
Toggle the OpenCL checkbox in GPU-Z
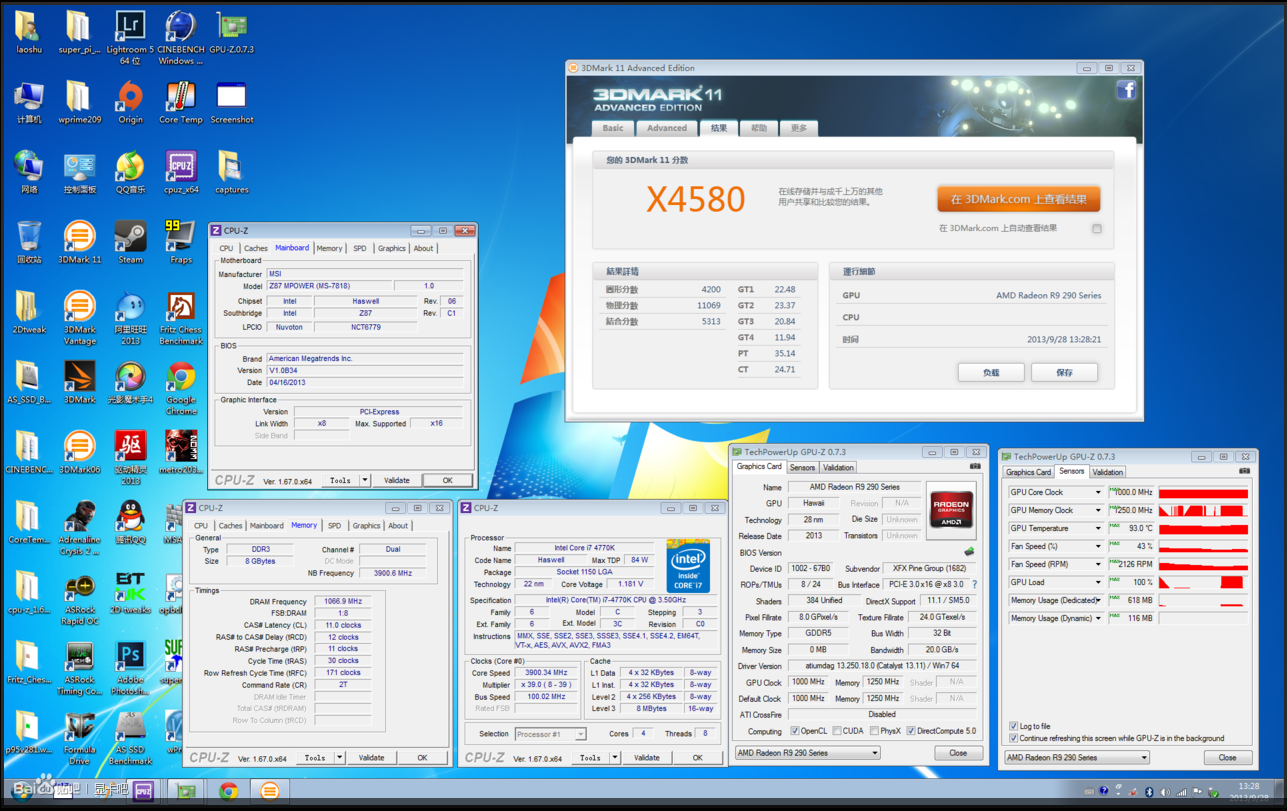795,731
